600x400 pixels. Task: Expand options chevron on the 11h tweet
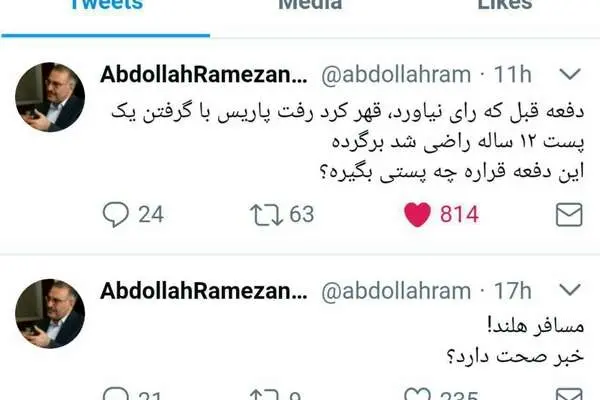(x=570, y=74)
